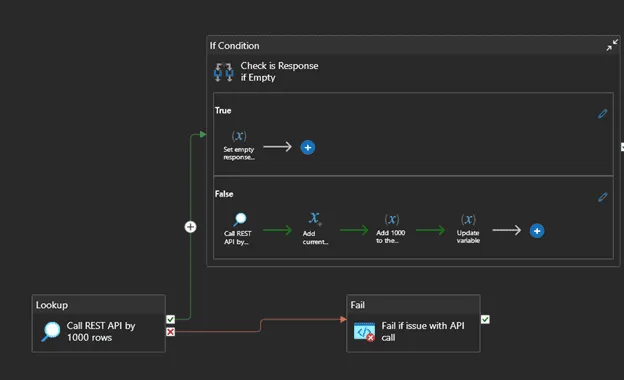Screen dimensions: 624x380
Task: Select the If Condition header title
Action: pos(234,46)
